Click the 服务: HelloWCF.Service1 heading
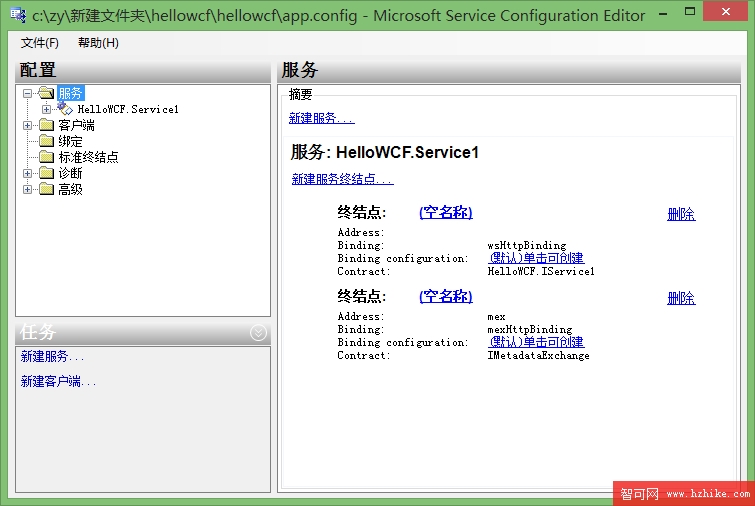This screenshot has height=506, width=755. click(x=385, y=152)
